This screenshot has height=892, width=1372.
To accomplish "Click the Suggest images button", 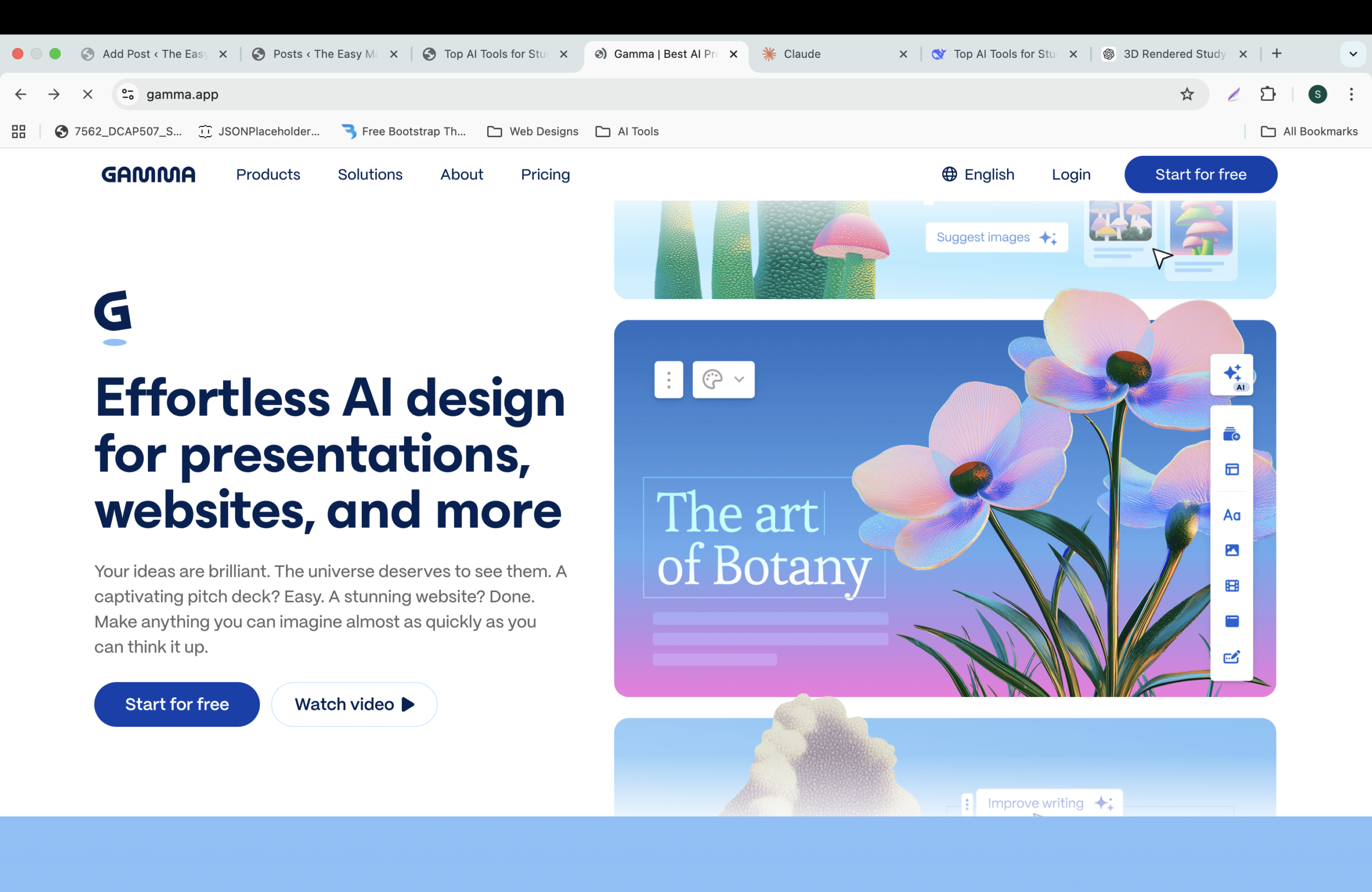I will pyautogui.click(x=996, y=237).
